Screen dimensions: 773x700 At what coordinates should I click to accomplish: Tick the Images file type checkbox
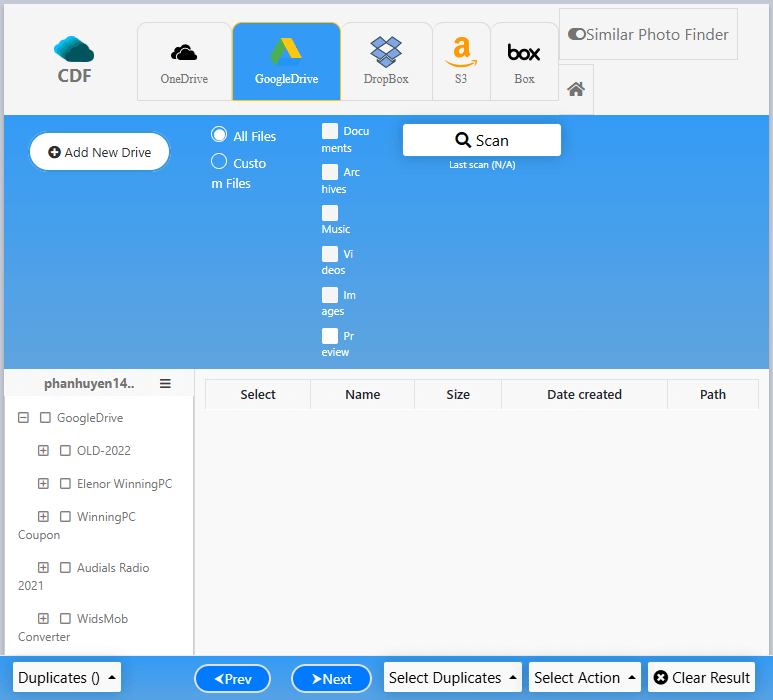[330, 295]
